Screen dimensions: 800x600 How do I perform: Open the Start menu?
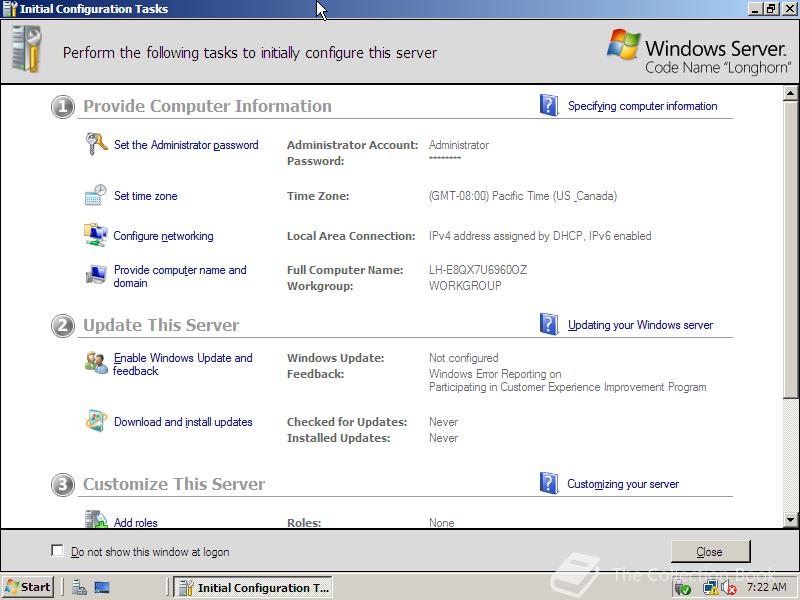(28, 587)
